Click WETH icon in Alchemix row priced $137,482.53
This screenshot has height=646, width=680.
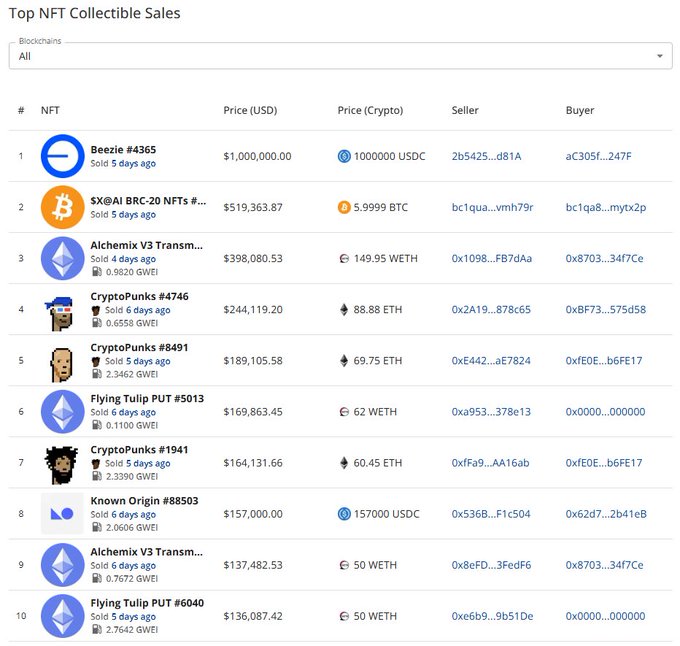344,565
